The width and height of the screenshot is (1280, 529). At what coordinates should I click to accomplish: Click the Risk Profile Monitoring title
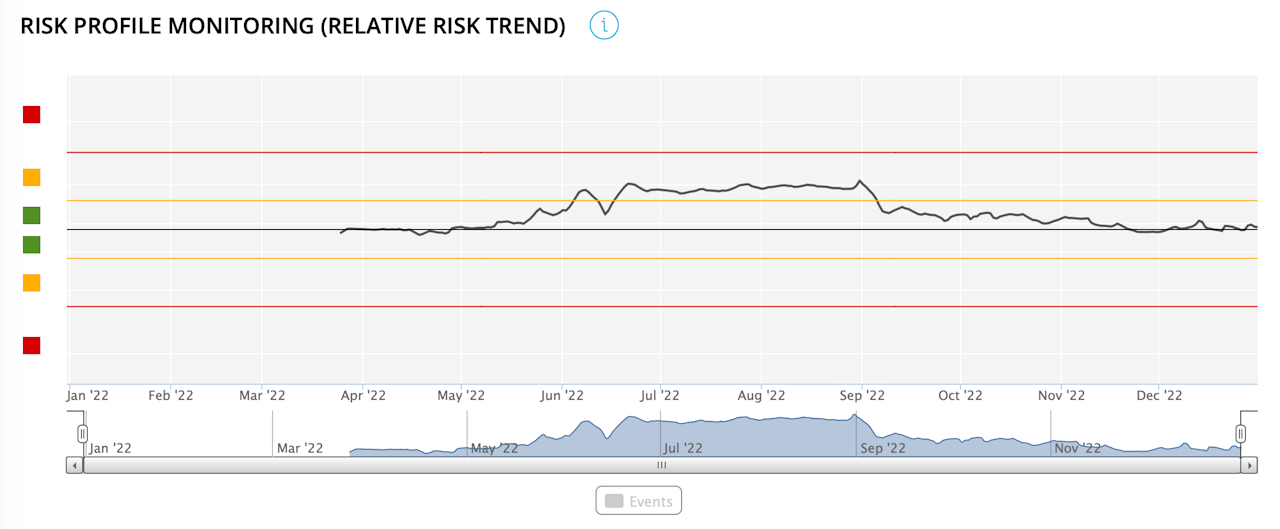coord(293,27)
